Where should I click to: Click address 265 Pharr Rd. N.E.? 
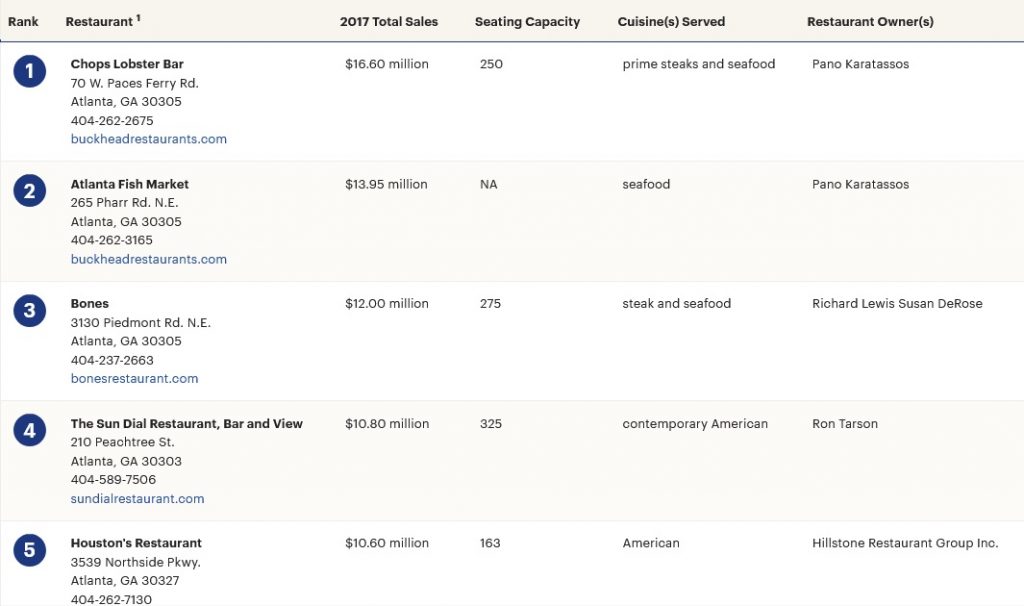(124, 203)
